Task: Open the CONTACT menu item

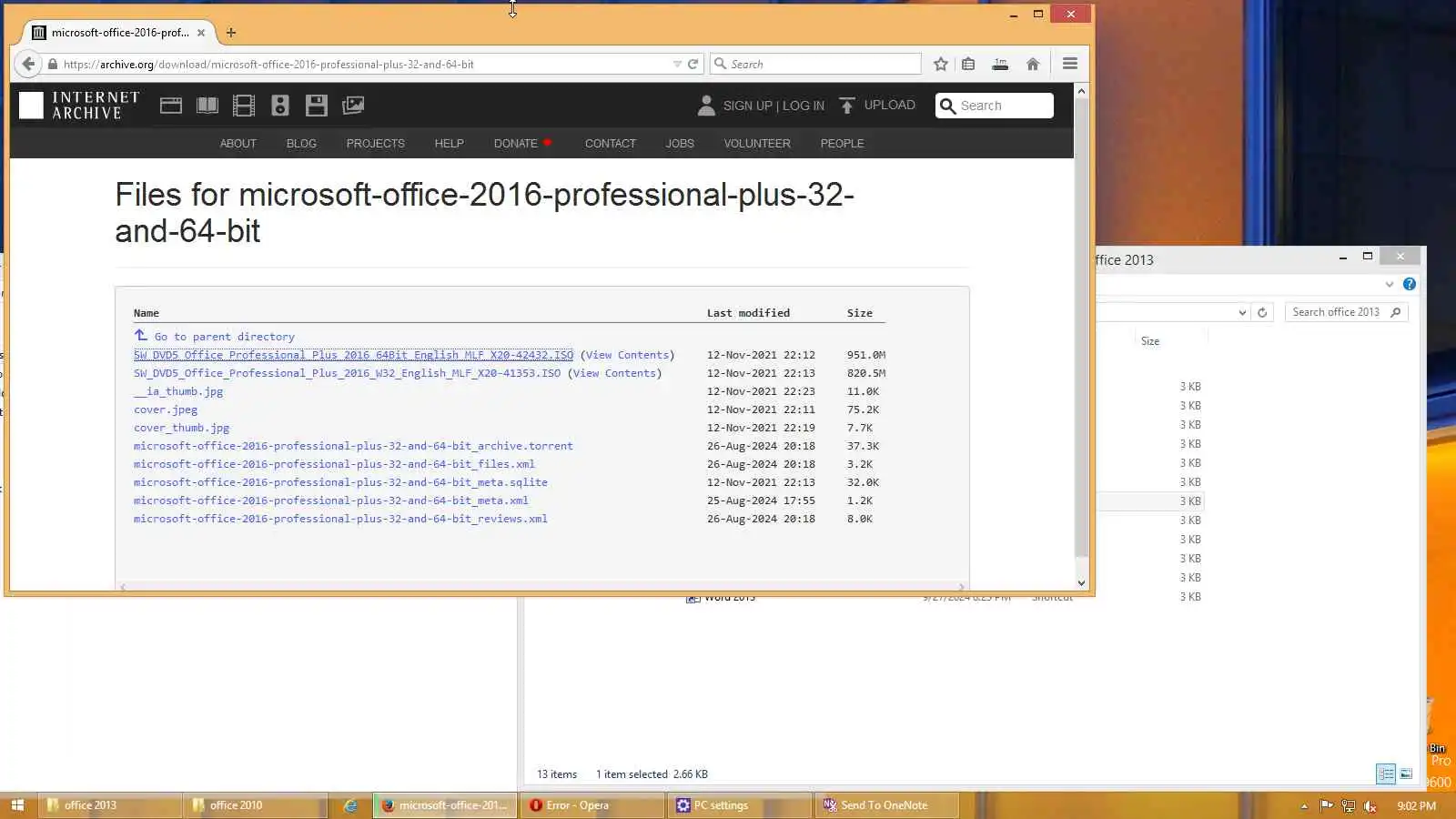Action: pyautogui.click(x=611, y=144)
